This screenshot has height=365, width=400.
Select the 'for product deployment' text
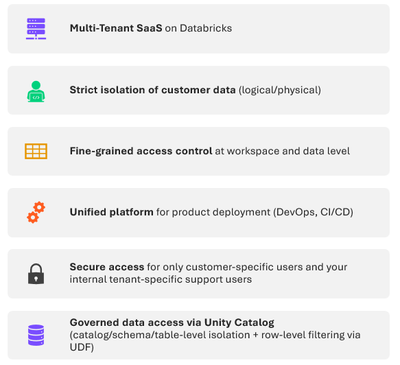click(213, 212)
